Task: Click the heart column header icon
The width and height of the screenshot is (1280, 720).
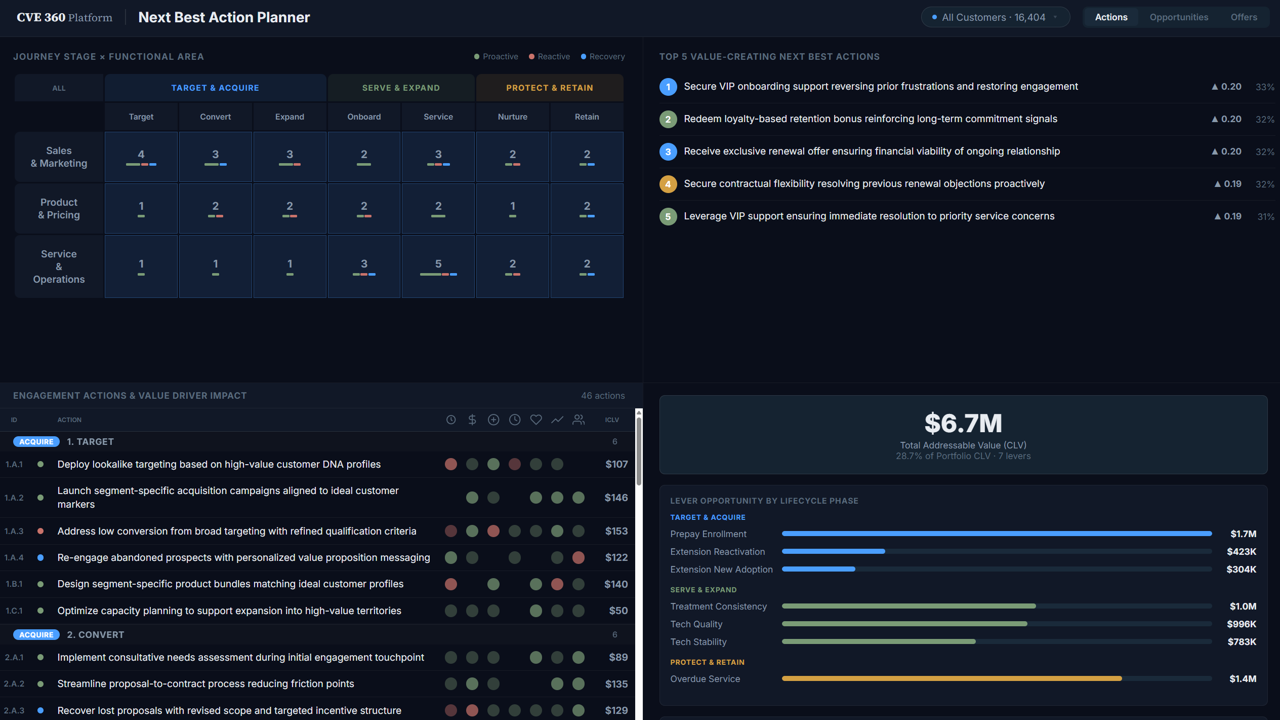Action: [536, 420]
